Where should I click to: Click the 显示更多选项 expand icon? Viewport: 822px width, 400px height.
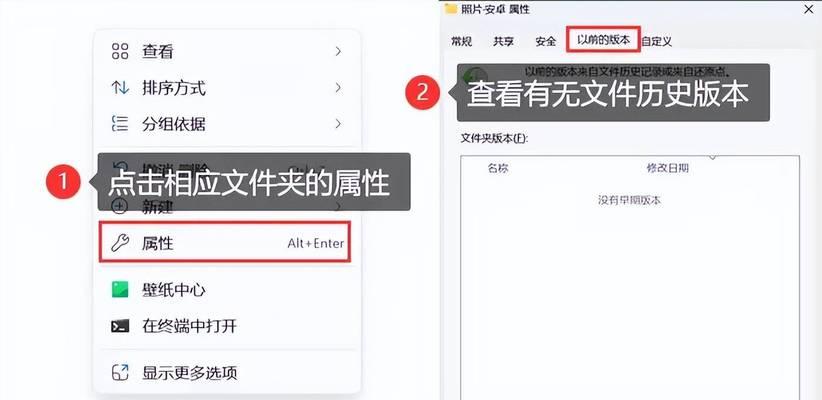click(x=120, y=372)
